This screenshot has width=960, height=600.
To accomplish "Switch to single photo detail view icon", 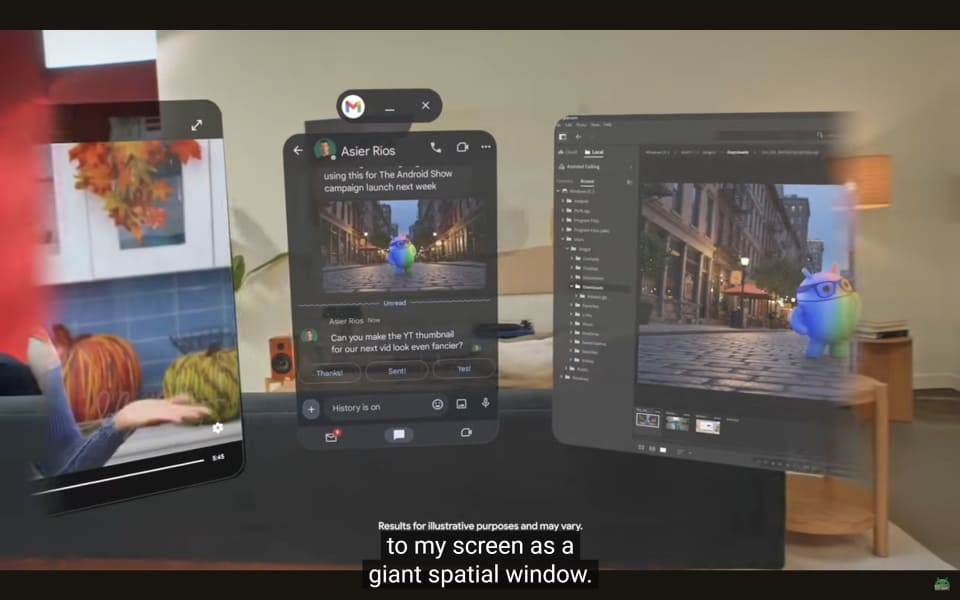I will point(662,450).
